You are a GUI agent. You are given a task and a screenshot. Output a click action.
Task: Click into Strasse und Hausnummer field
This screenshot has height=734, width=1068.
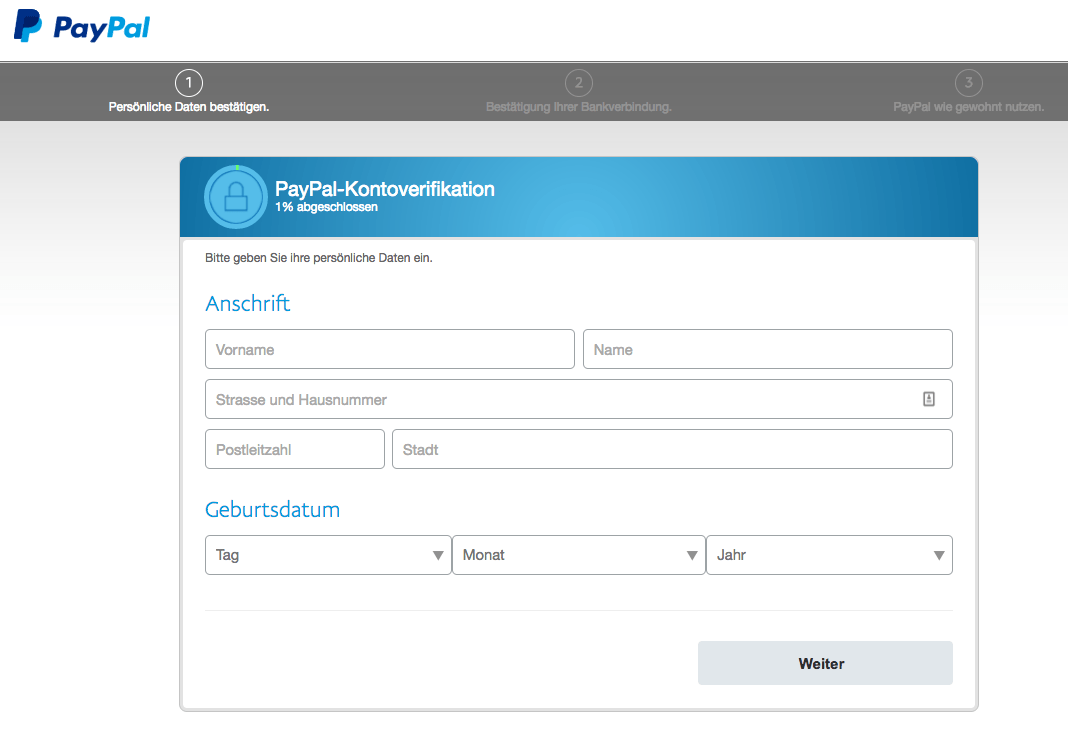[578, 399]
